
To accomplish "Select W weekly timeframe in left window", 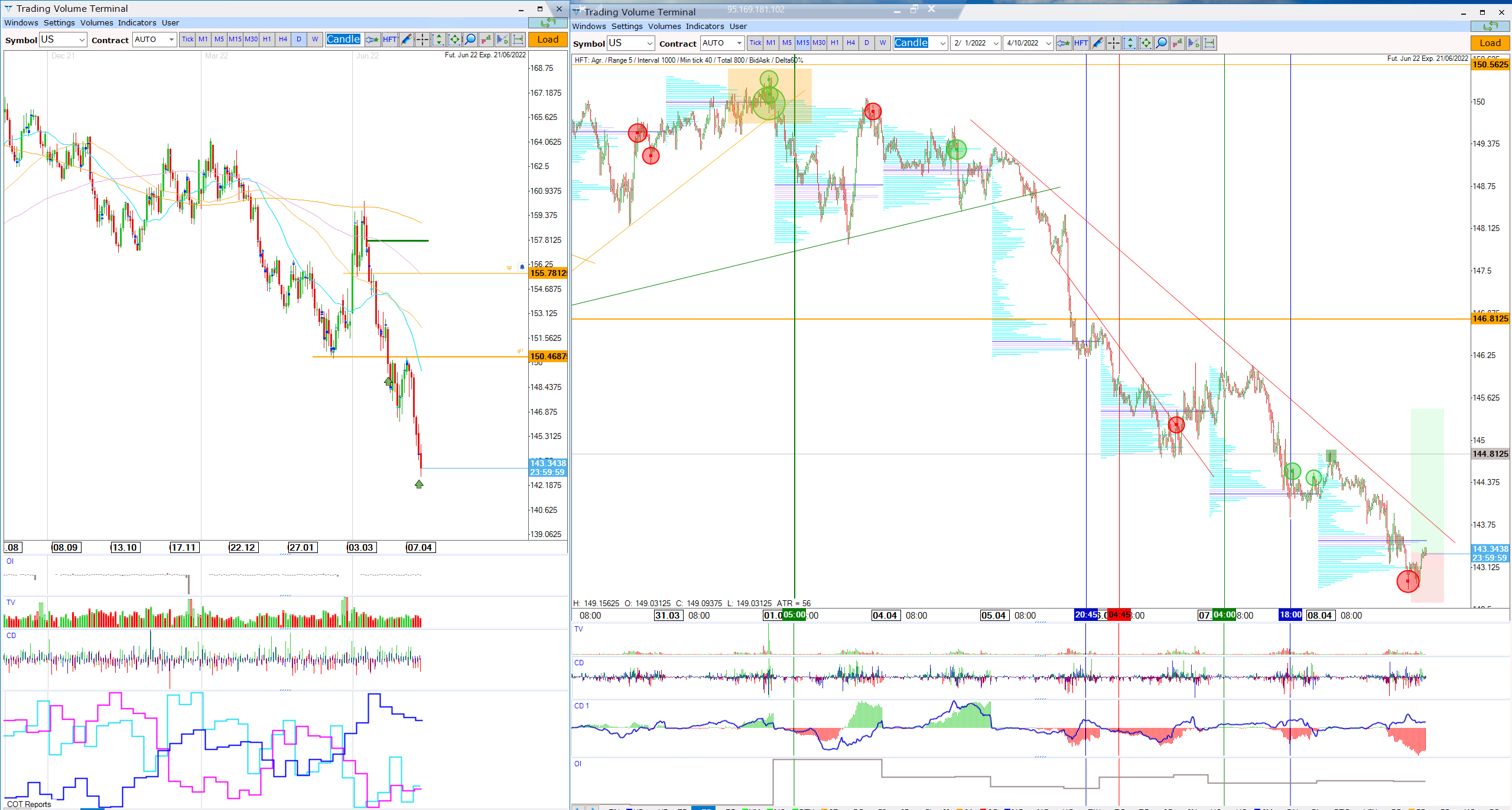I will 315,40.
